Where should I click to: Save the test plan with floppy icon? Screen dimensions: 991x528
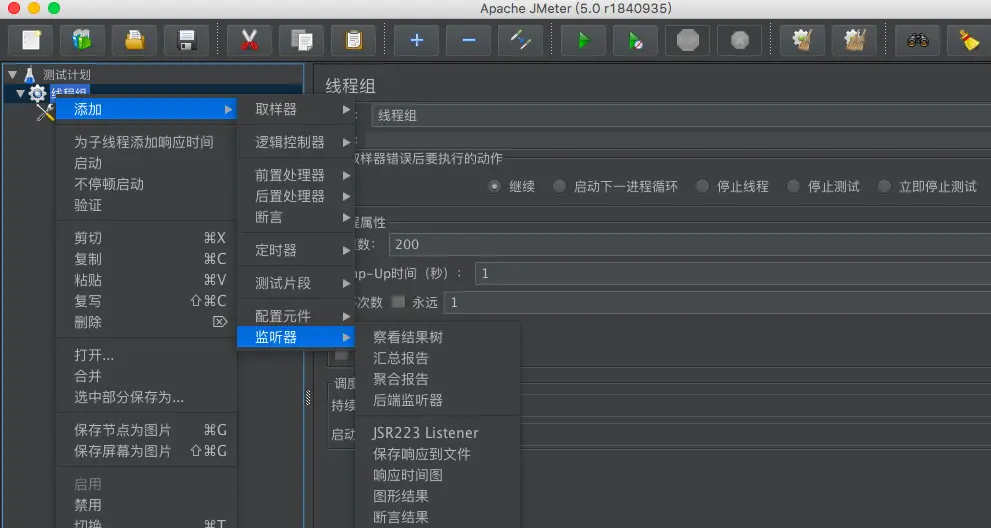point(186,40)
